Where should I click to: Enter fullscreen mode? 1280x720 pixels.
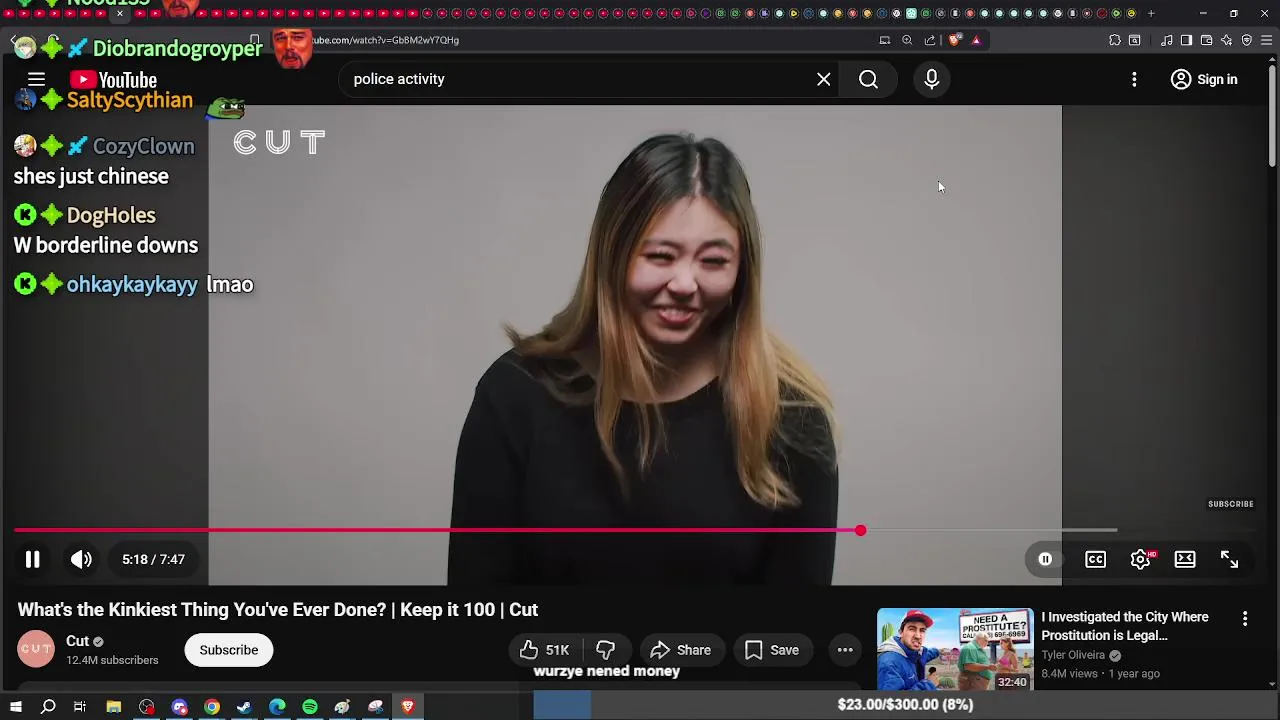(1229, 559)
